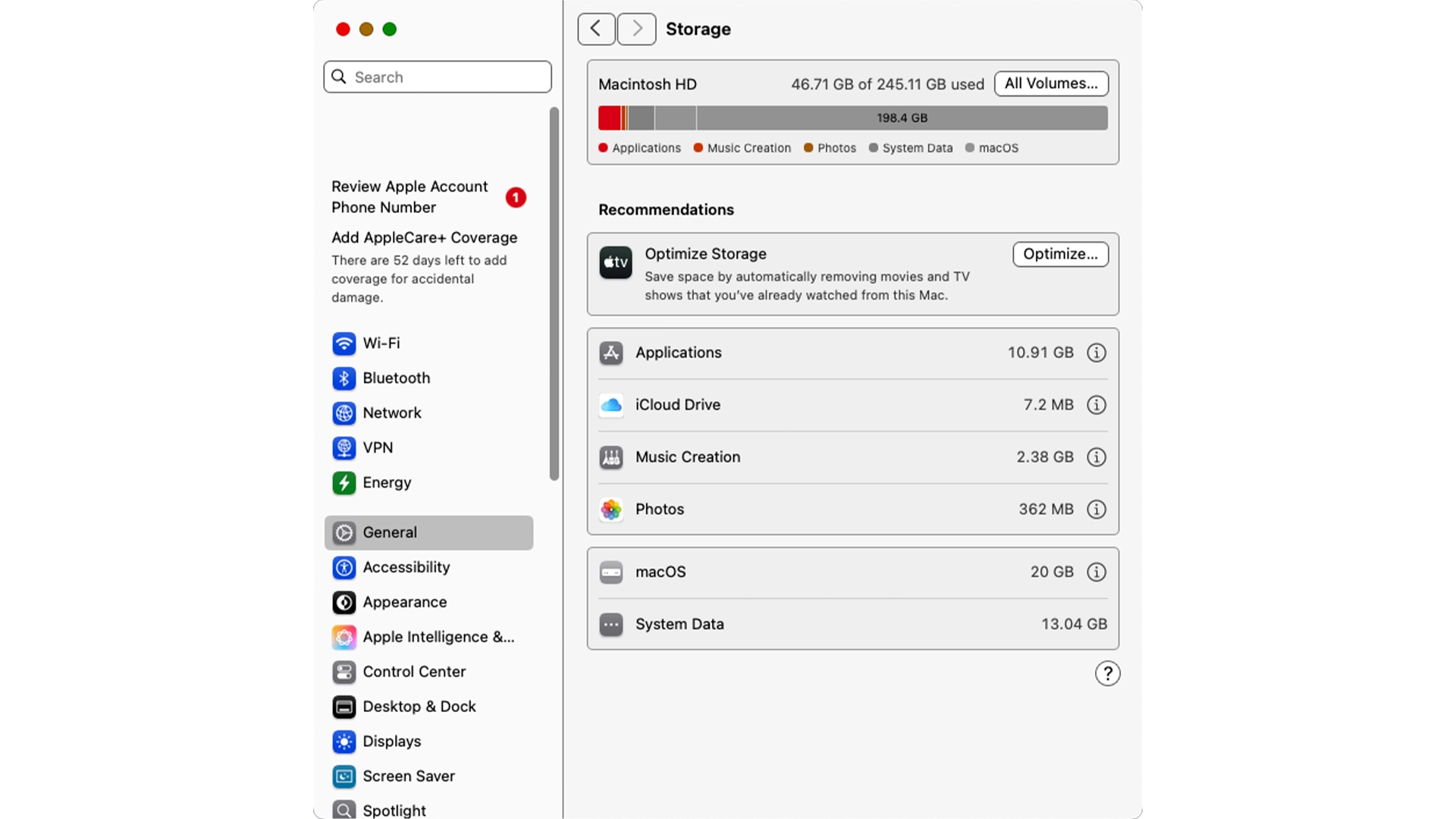Open the help question mark button
The image size is (1456, 819).
(x=1107, y=673)
